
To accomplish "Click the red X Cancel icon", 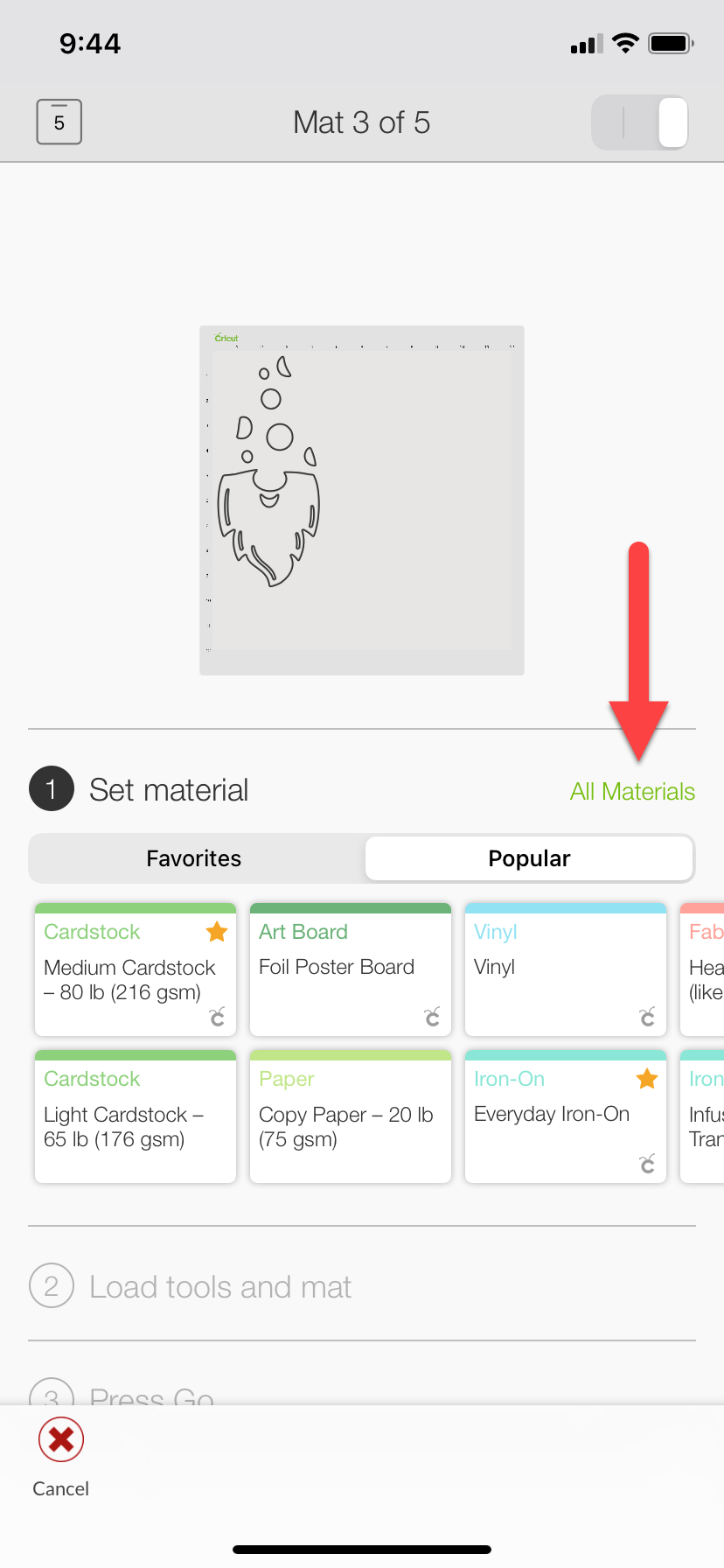I will 59,1438.
